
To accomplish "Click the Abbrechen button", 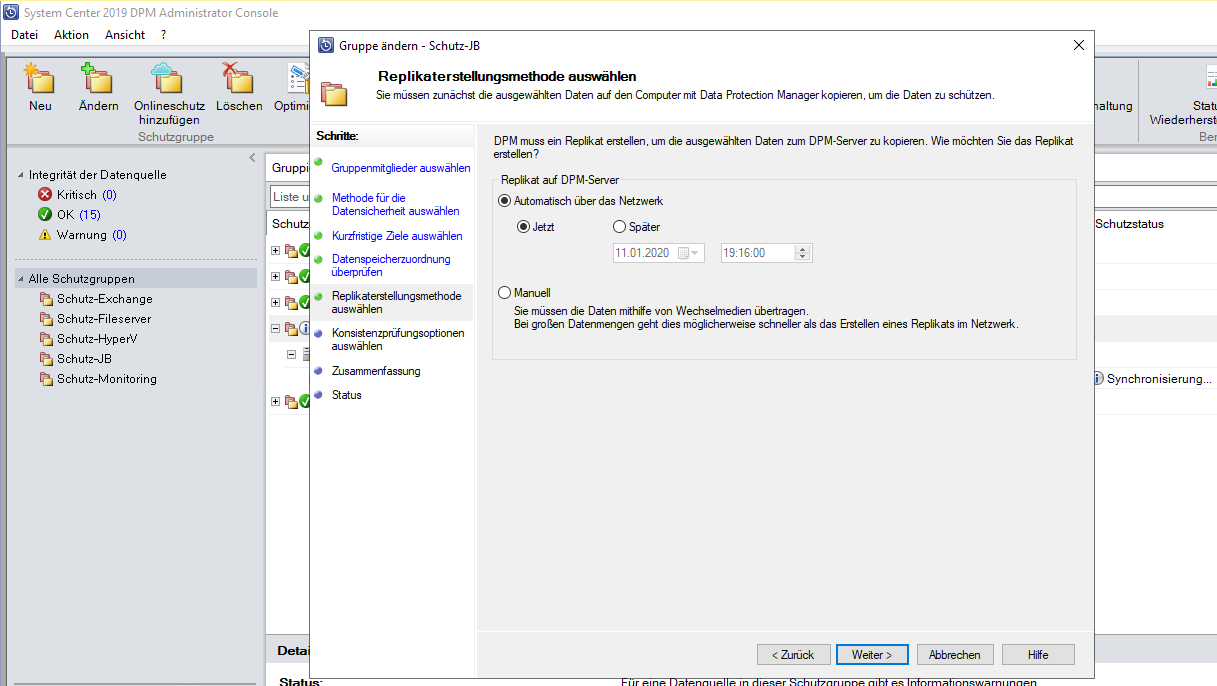I will (x=955, y=655).
